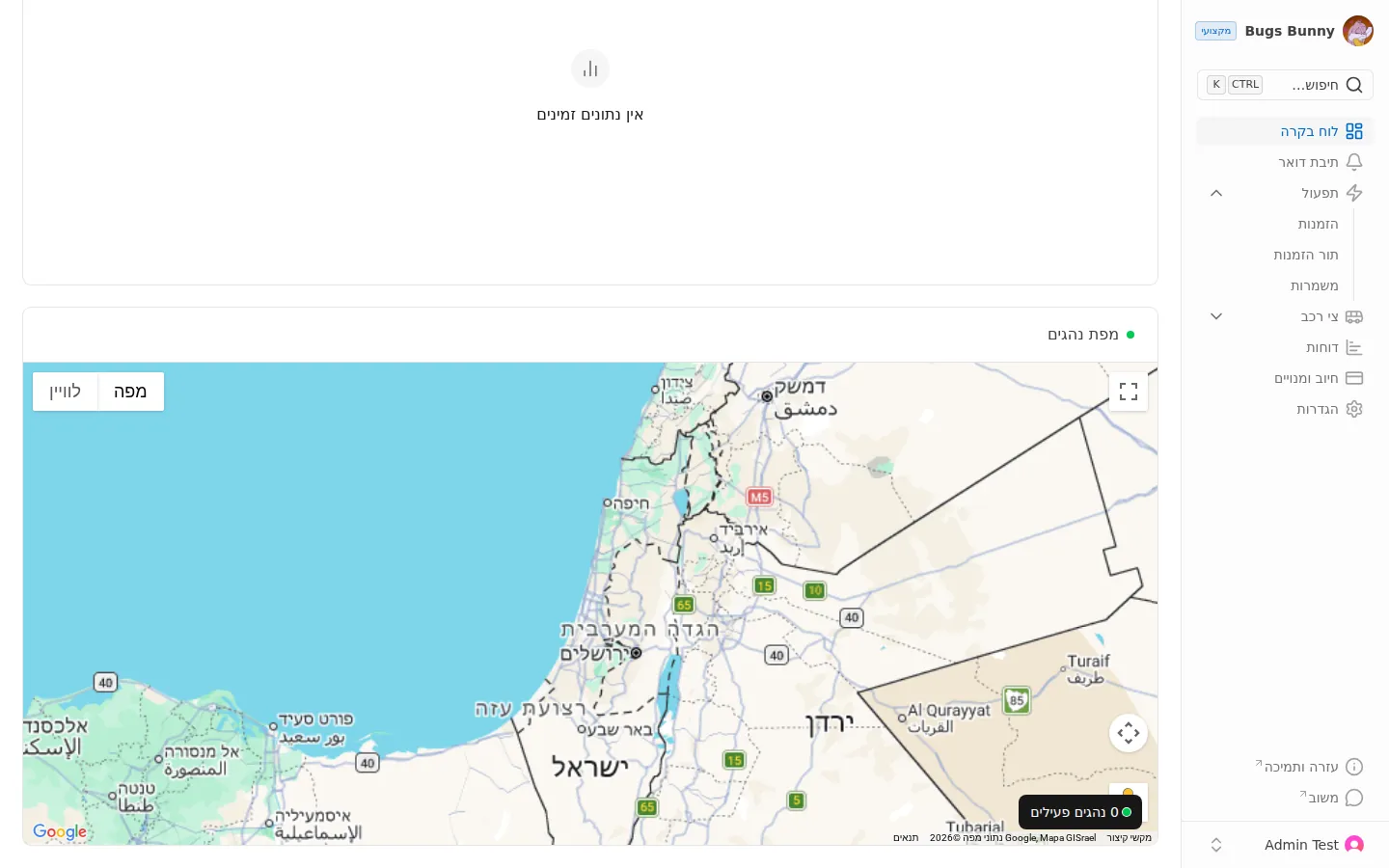Open תור הזמנות submenu item
1389x868 pixels.
click(1305, 255)
